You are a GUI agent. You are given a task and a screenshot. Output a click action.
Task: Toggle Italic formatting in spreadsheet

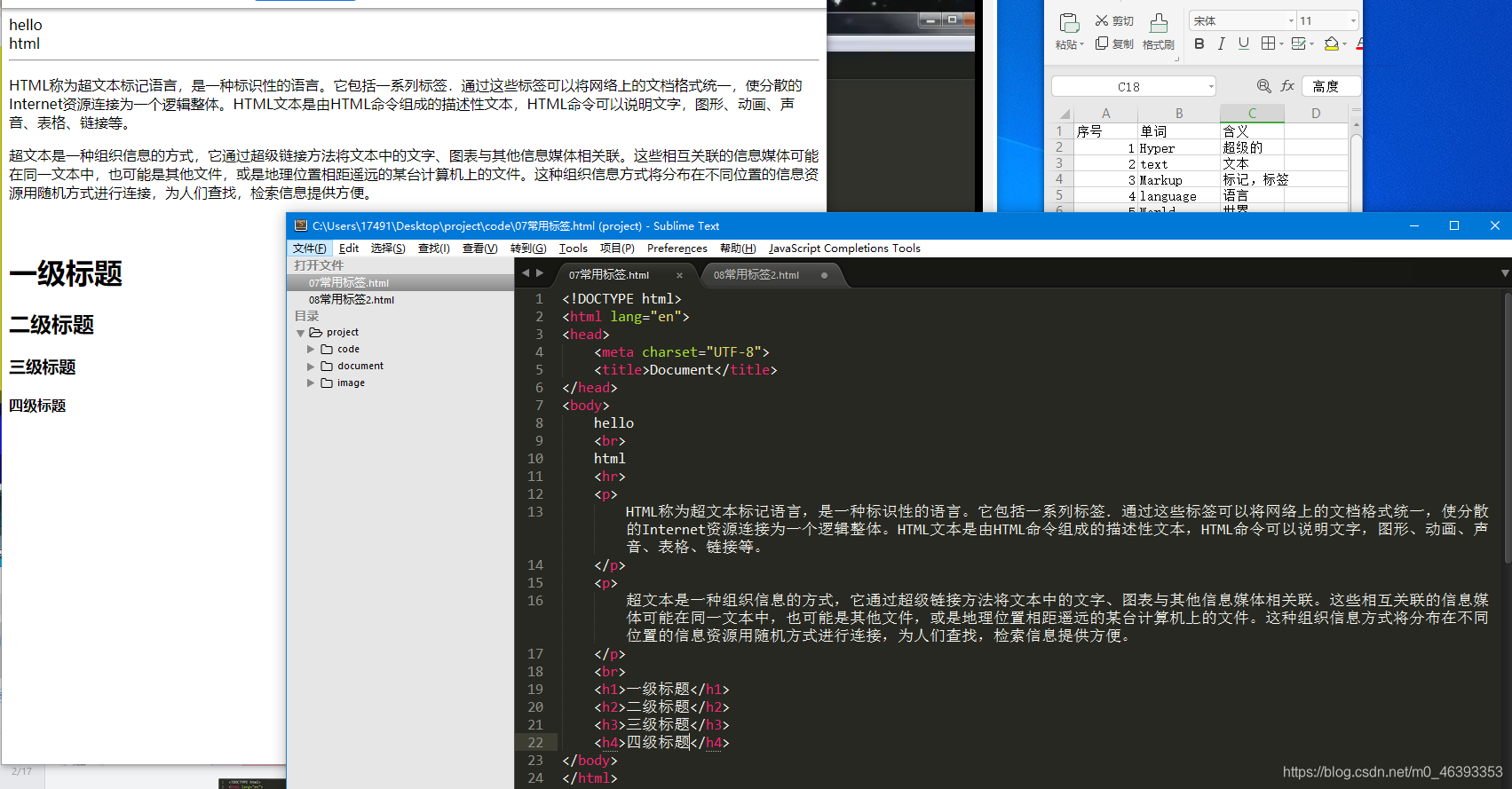point(1222,43)
